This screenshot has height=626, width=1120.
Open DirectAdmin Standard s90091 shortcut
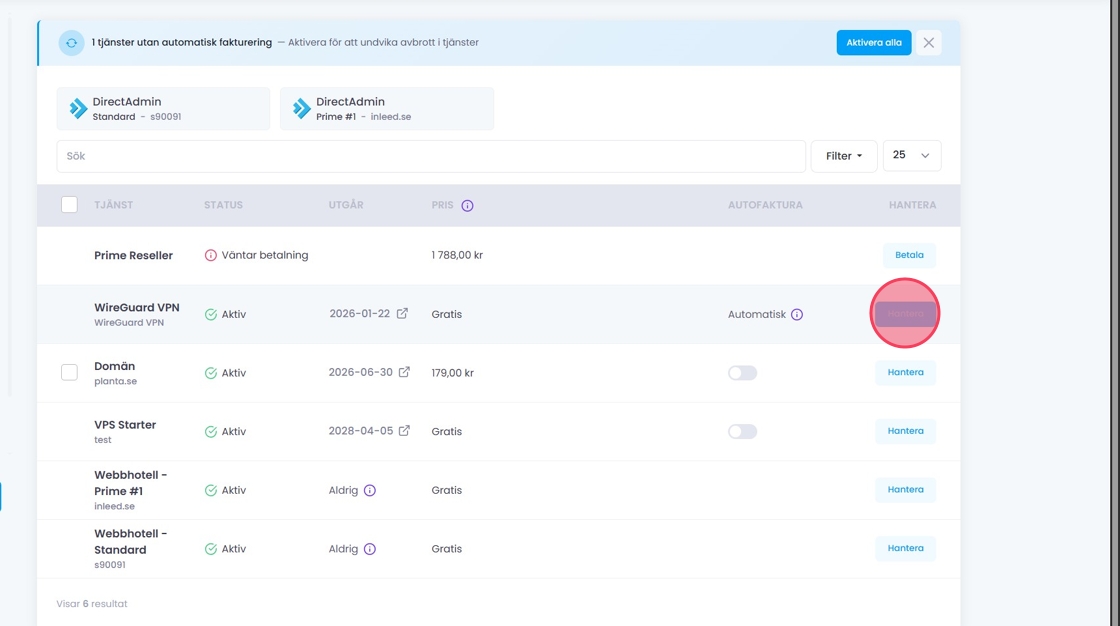(163, 109)
